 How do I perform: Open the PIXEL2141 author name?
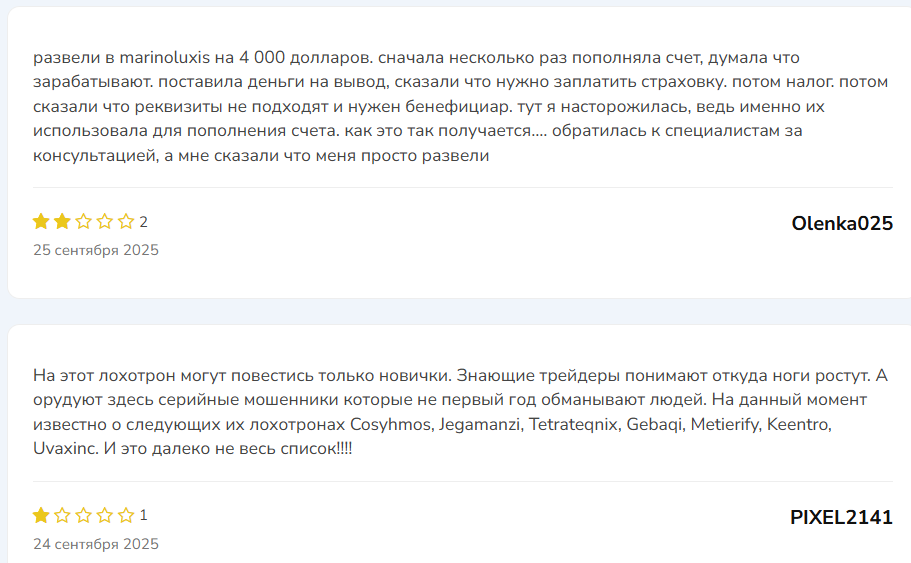(841, 517)
